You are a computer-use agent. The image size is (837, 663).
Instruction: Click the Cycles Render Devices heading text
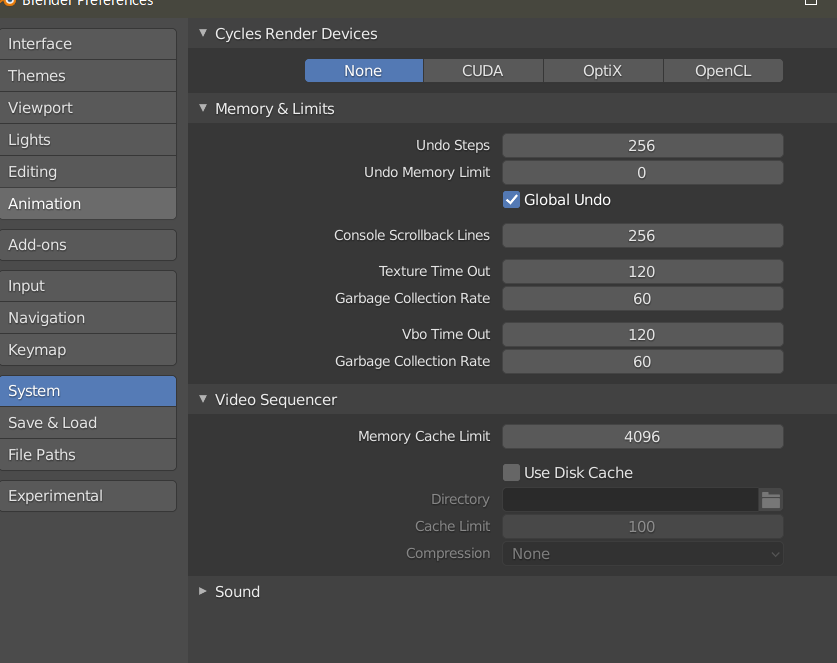tap(296, 34)
